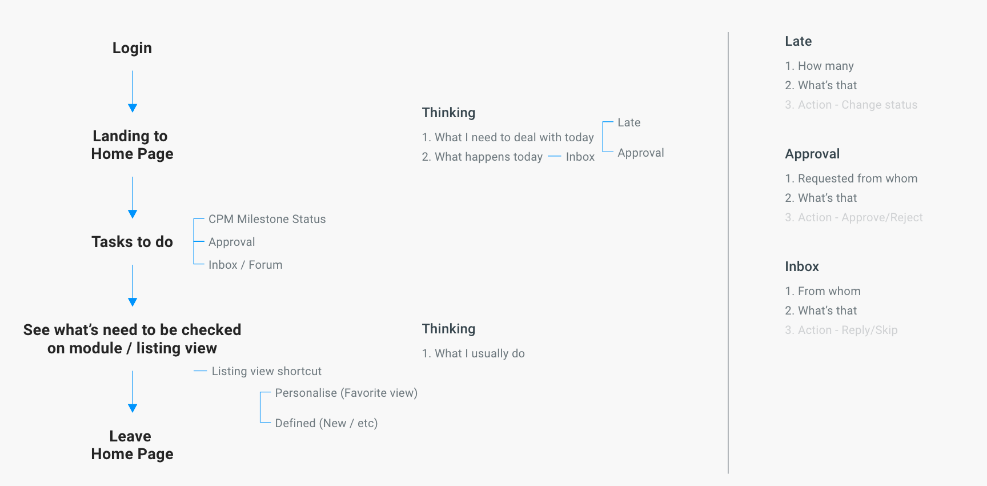Click the Approval item under Tasks to do
The image size is (987, 486).
click(x=232, y=242)
